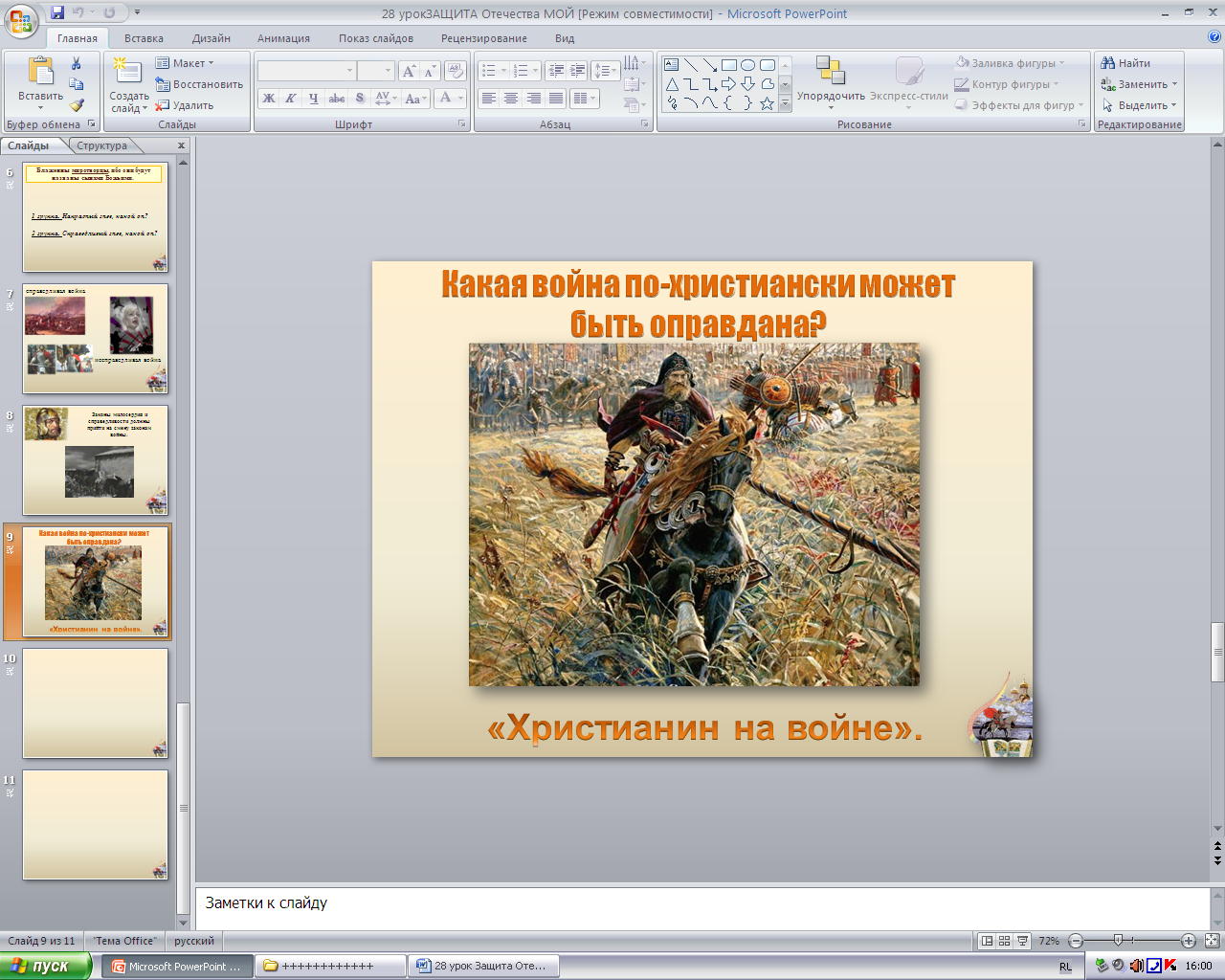Select the triangle shape
The height and width of the screenshot is (980, 1225).
(672, 84)
